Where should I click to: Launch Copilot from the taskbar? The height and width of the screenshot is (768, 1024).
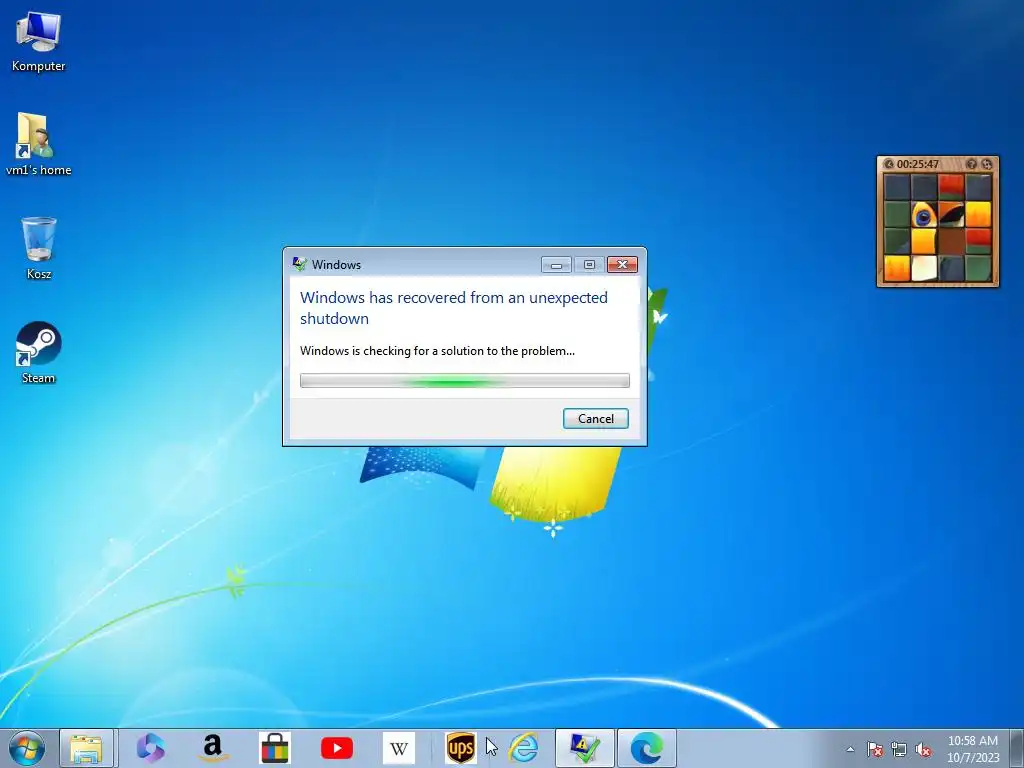pos(150,748)
